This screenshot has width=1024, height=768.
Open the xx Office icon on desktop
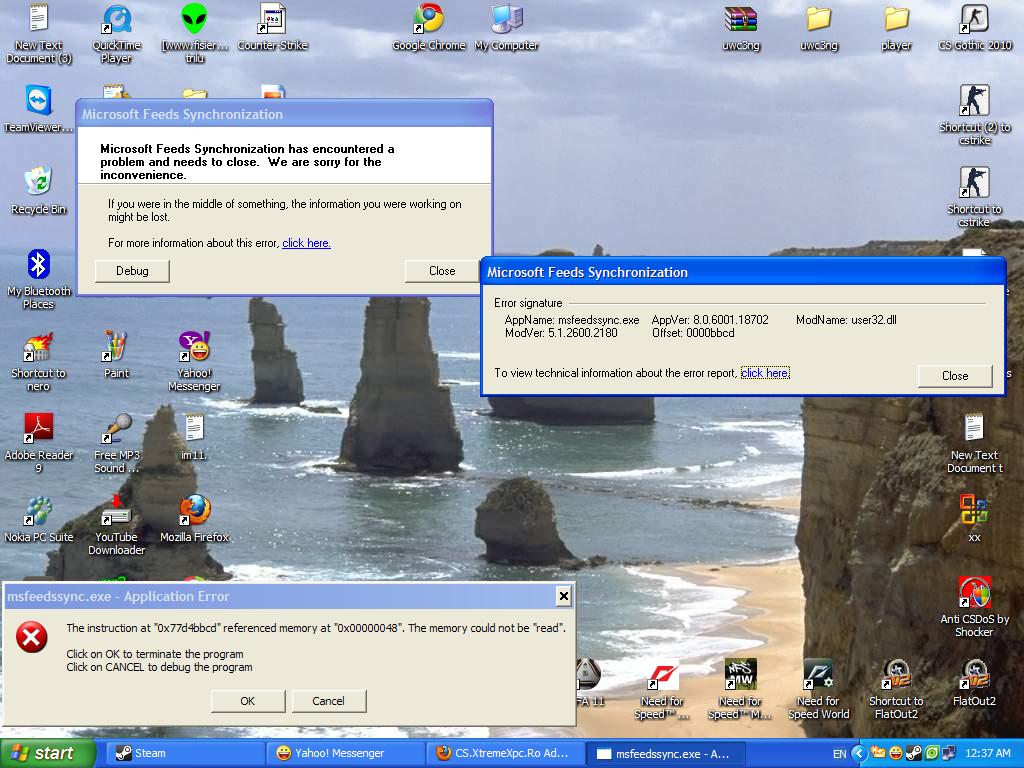974,519
